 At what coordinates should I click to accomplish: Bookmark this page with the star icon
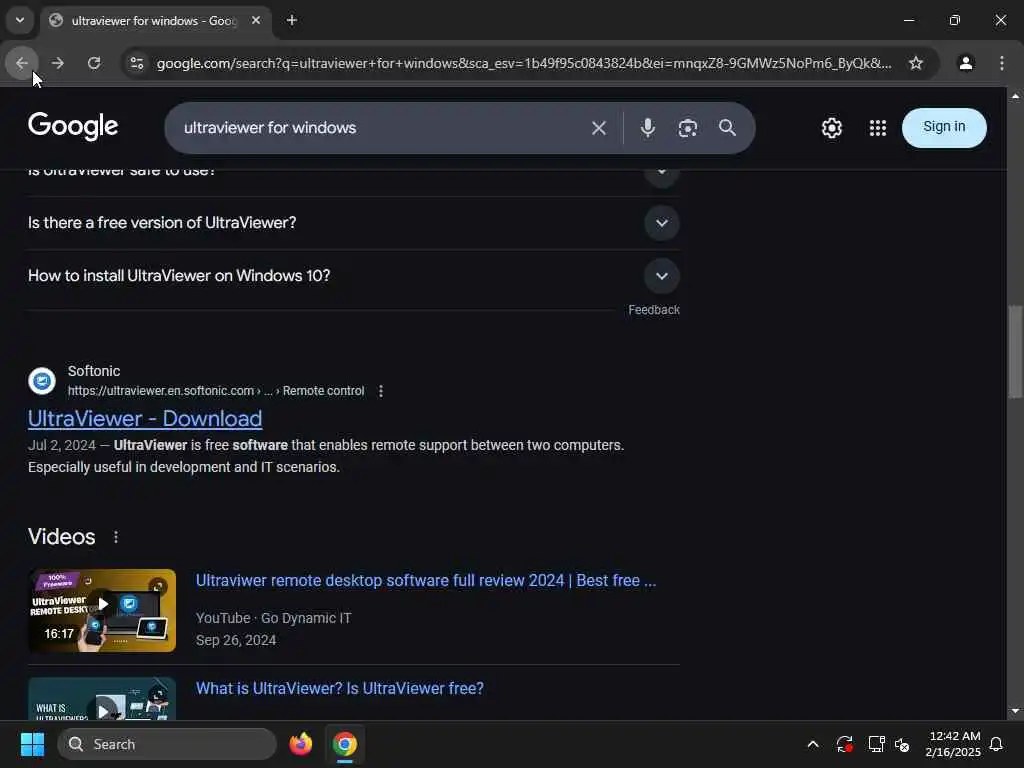916,63
